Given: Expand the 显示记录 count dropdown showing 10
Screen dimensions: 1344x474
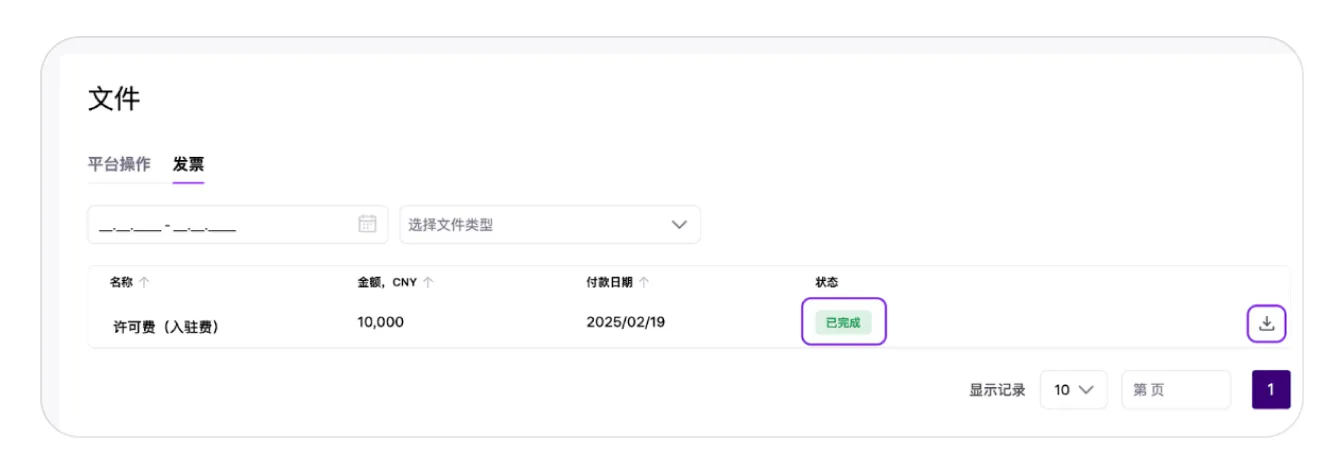Looking at the screenshot, I should (1073, 390).
